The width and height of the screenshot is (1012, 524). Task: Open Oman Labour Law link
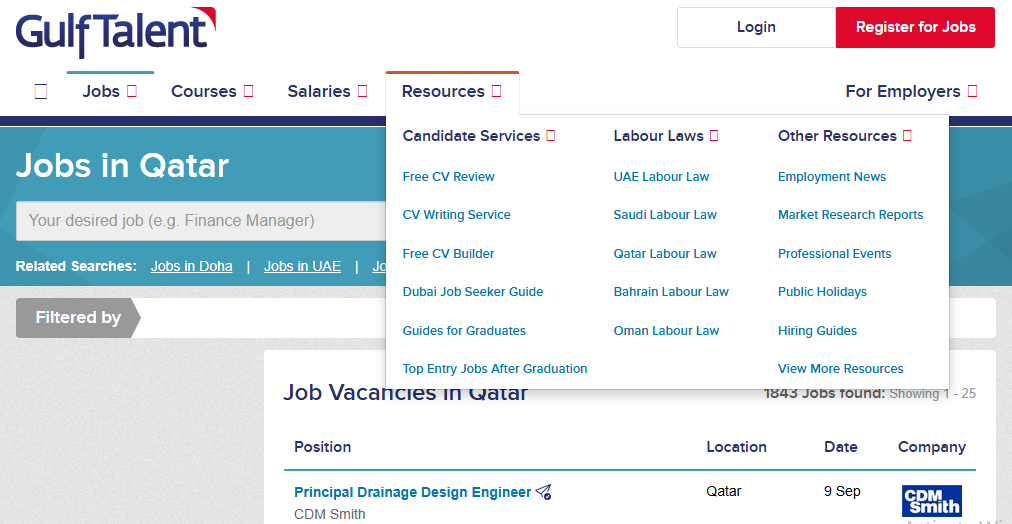point(666,330)
